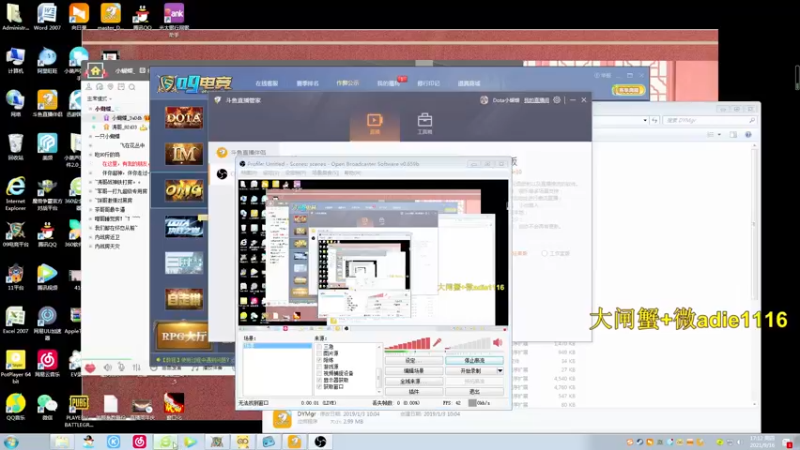
Task: Click the microphone icon in OBS
Action: pyautogui.click(x=437, y=343)
